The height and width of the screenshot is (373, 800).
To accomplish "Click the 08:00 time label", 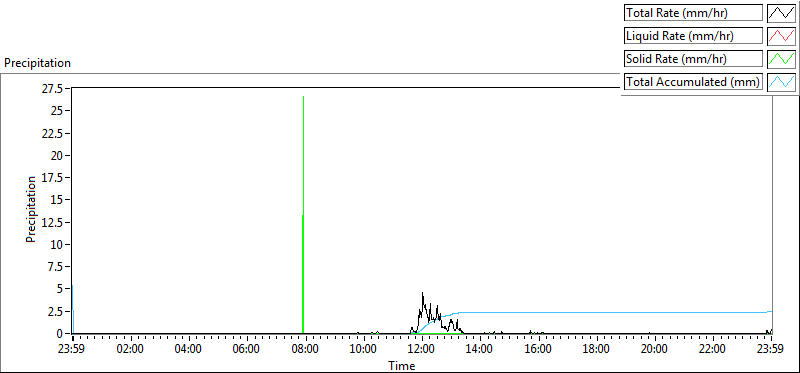I will tap(306, 350).
